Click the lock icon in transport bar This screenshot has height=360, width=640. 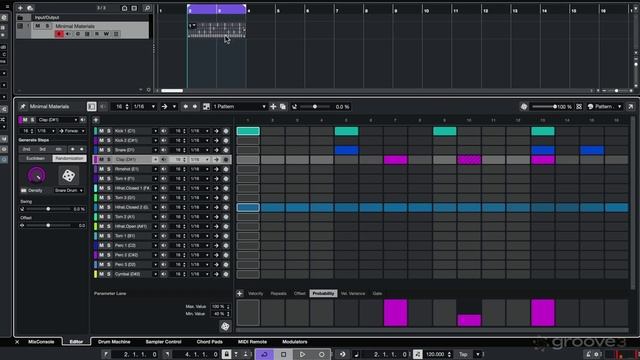pos(227,354)
